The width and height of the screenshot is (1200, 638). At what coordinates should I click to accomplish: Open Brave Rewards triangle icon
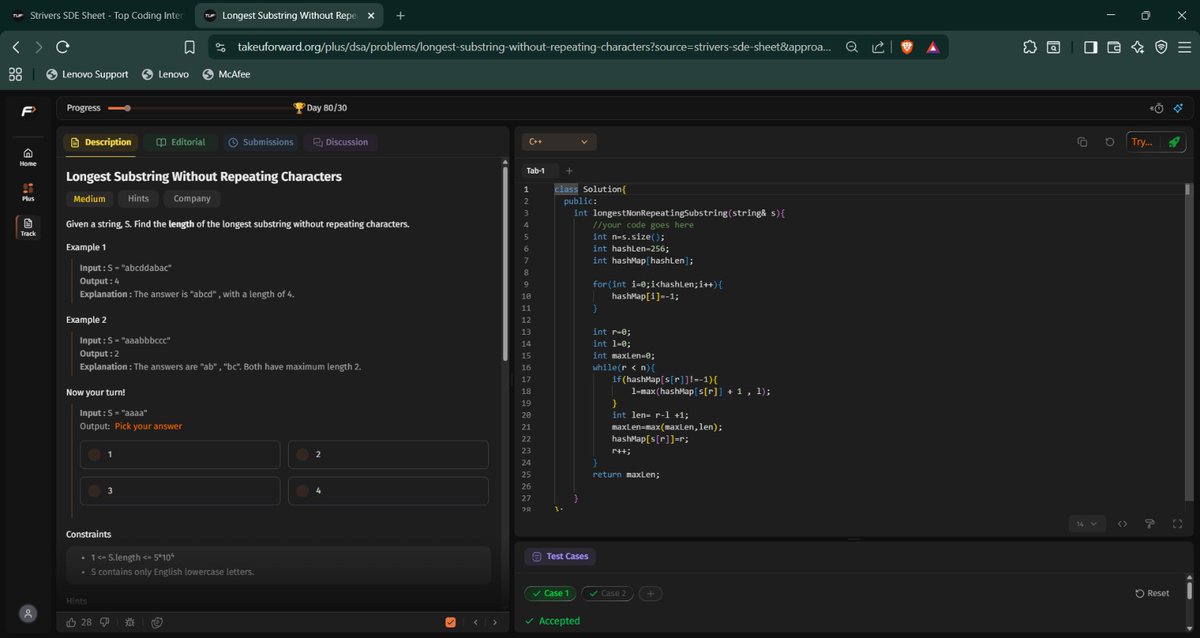tap(932, 47)
